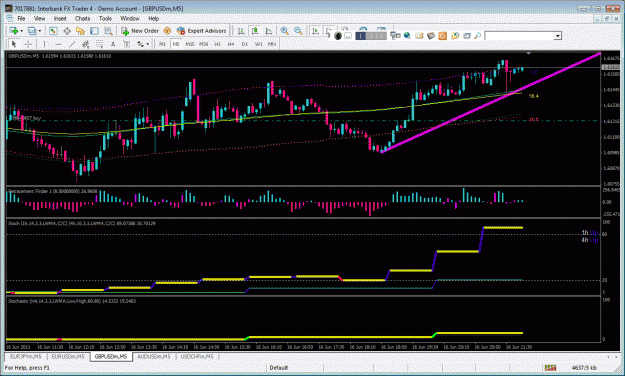Viewport: 625px width, 376px height.
Task: Switch chart to D1 timeframe
Action: pos(245,44)
